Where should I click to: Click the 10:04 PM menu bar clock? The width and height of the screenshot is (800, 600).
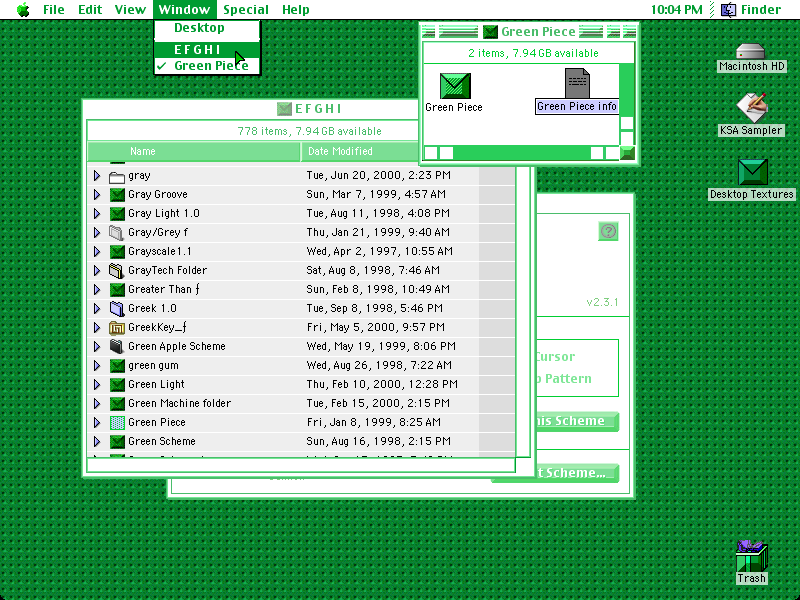tap(676, 10)
